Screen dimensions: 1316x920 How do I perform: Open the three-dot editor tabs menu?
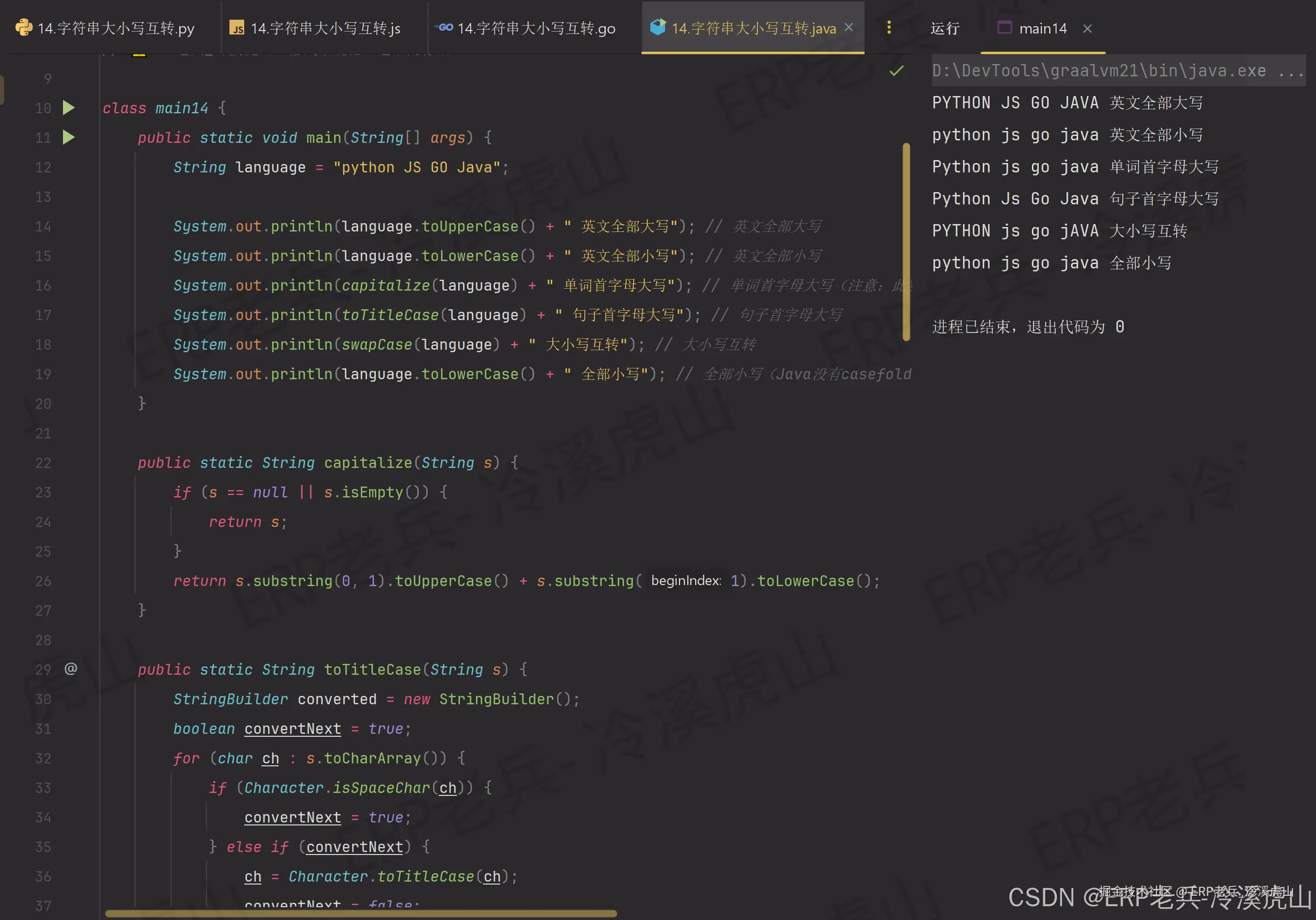889,28
